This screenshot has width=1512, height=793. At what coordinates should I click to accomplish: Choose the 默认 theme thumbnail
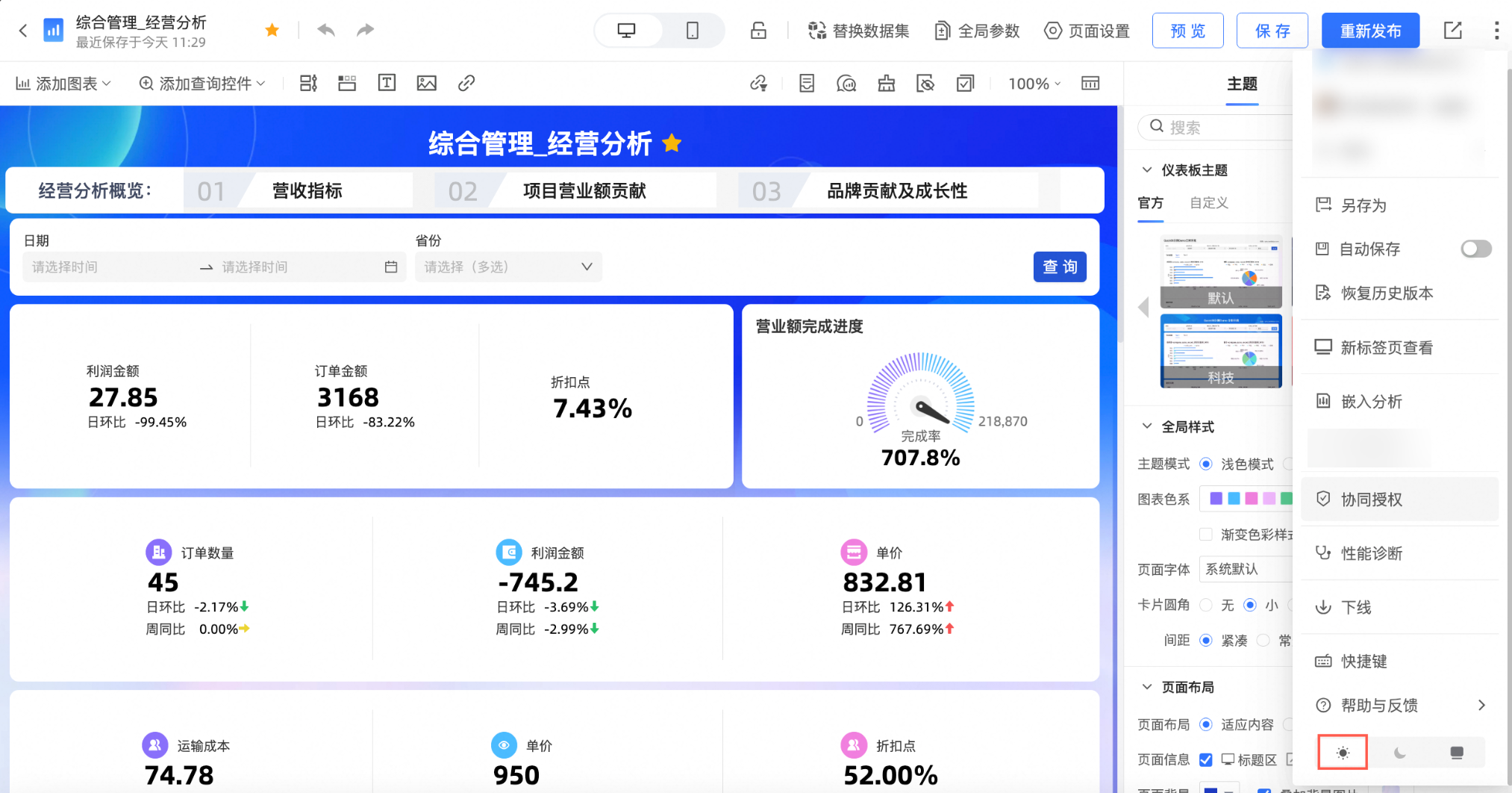click(1221, 272)
